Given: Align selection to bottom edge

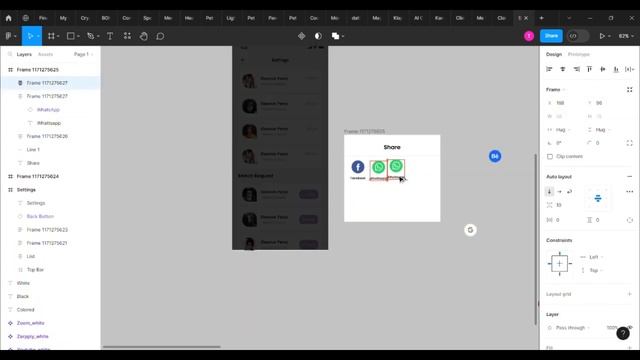Looking at the screenshot, I should click(616, 69).
